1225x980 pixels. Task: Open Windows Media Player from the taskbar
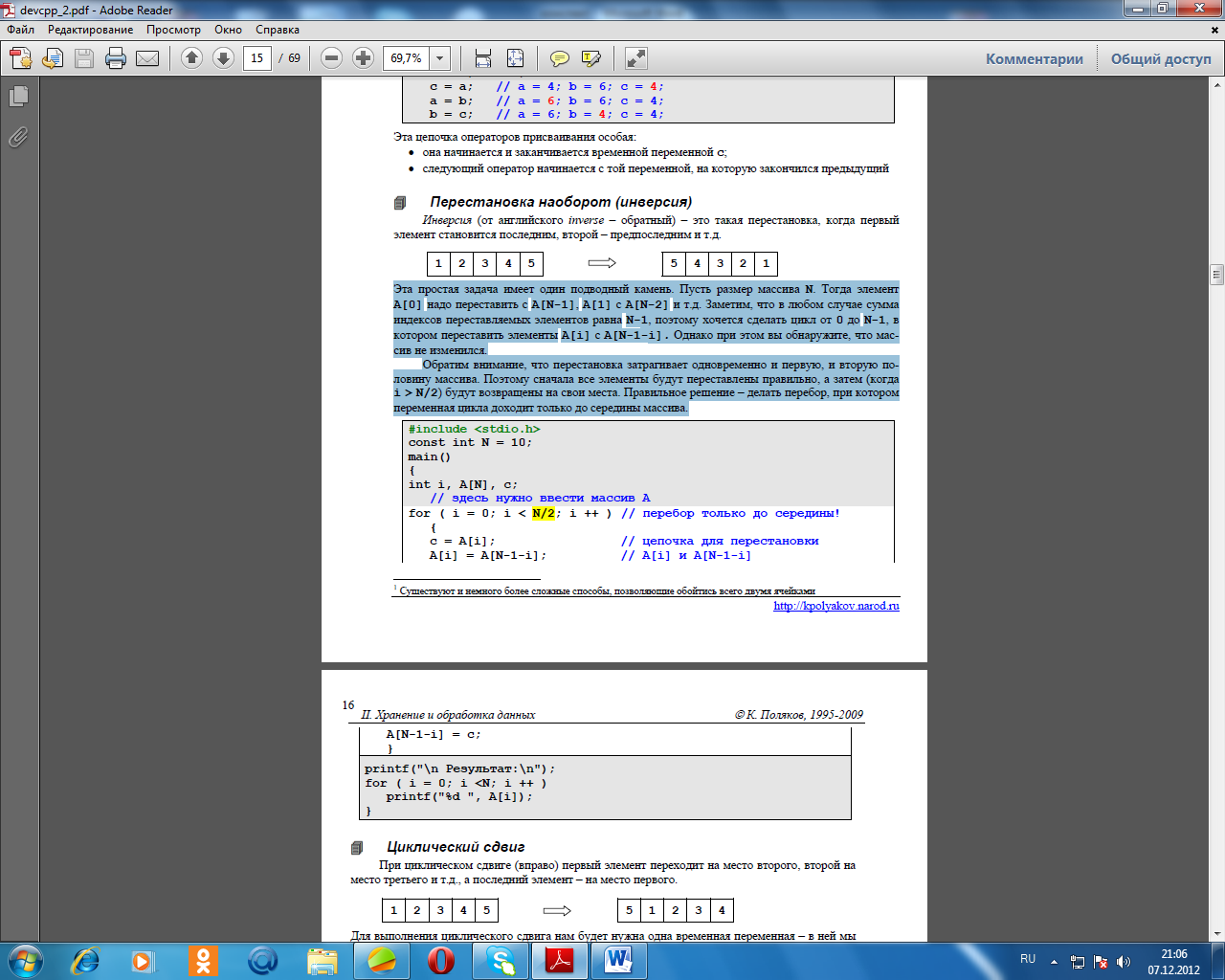pyautogui.click(x=143, y=960)
